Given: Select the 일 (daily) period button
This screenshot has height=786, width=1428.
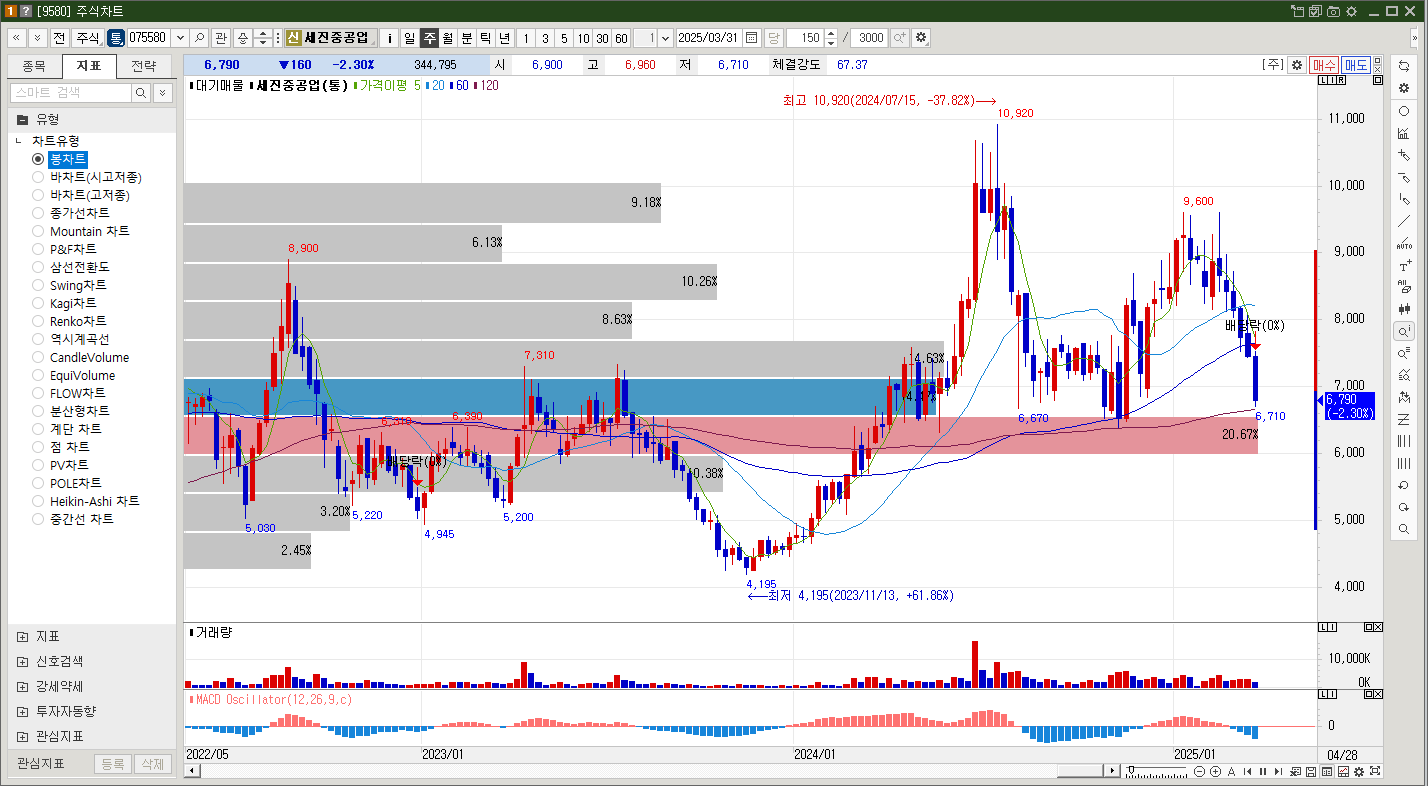Looking at the screenshot, I should point(409,38).
